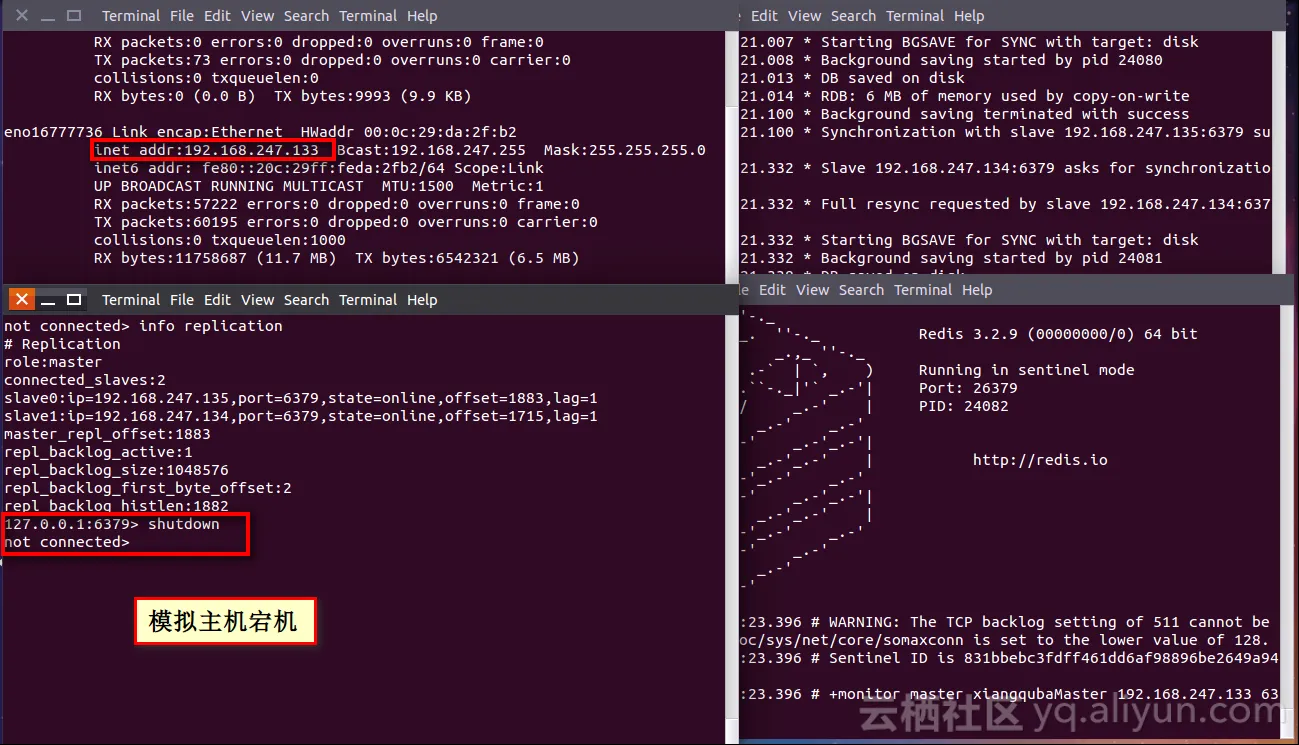Open Edit menu in ifconfig terminal
Viewport: 1299px width, 745px height.
pos(217,16)
